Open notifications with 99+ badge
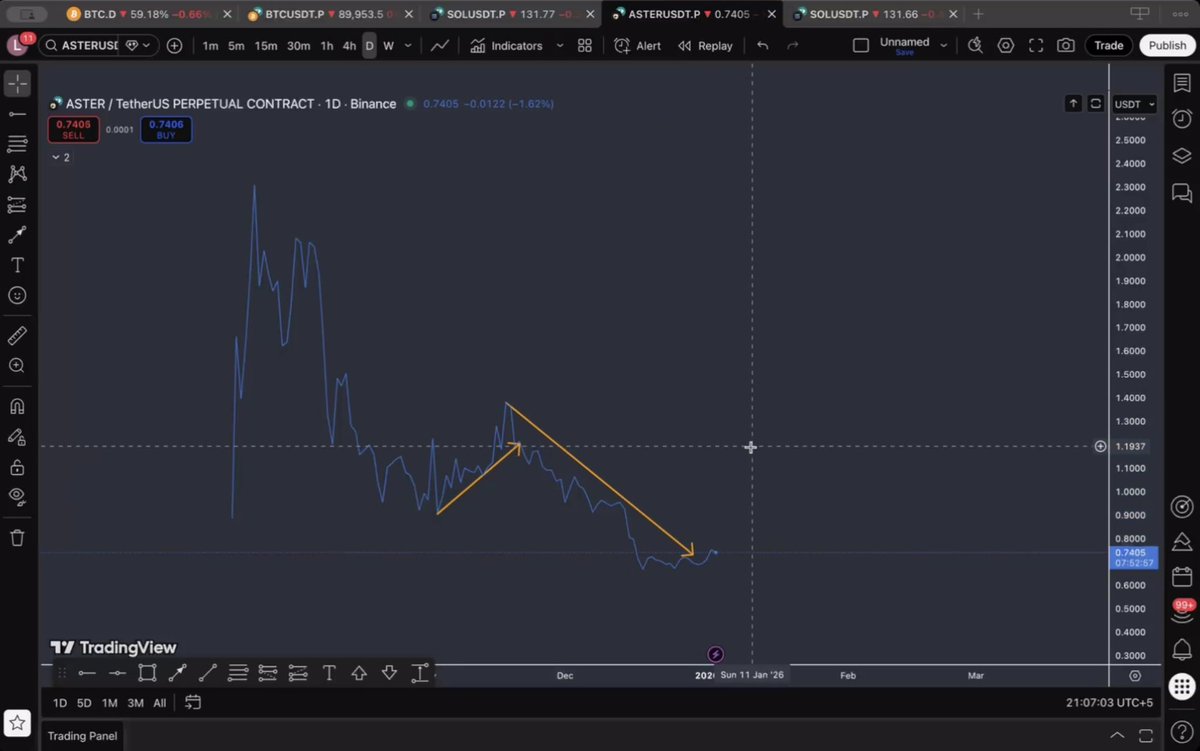 [1183, 609]
